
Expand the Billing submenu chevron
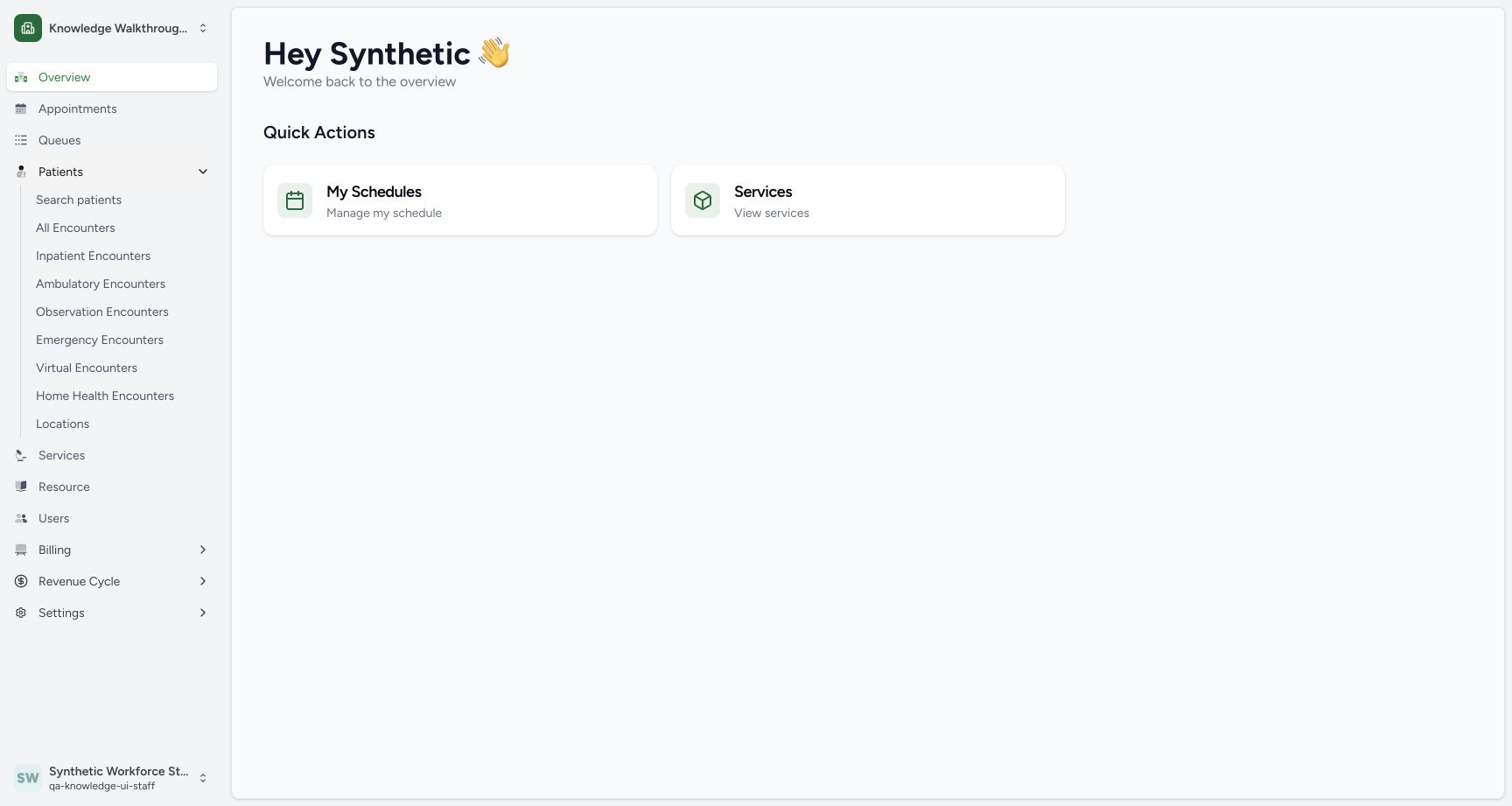203,550
